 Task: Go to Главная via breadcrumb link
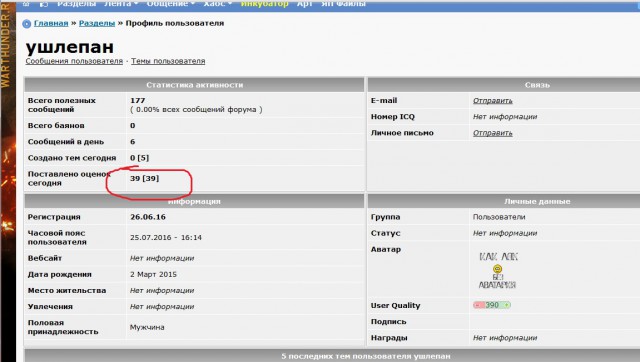click(x=51, y=23)
